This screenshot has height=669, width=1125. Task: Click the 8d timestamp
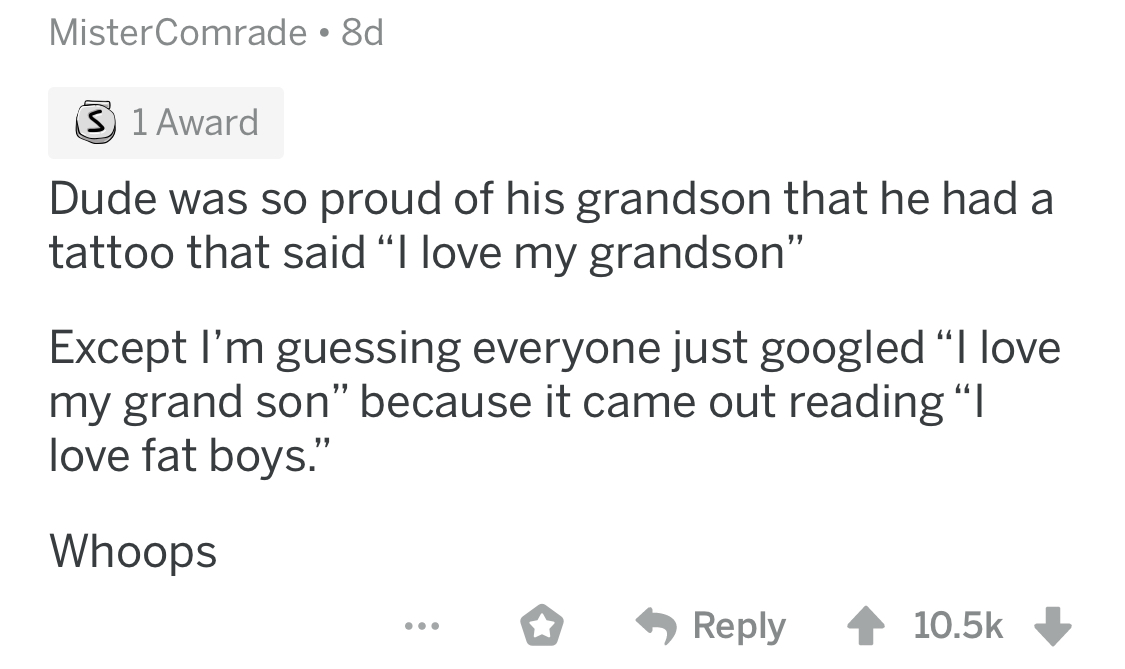click(362, 34)
